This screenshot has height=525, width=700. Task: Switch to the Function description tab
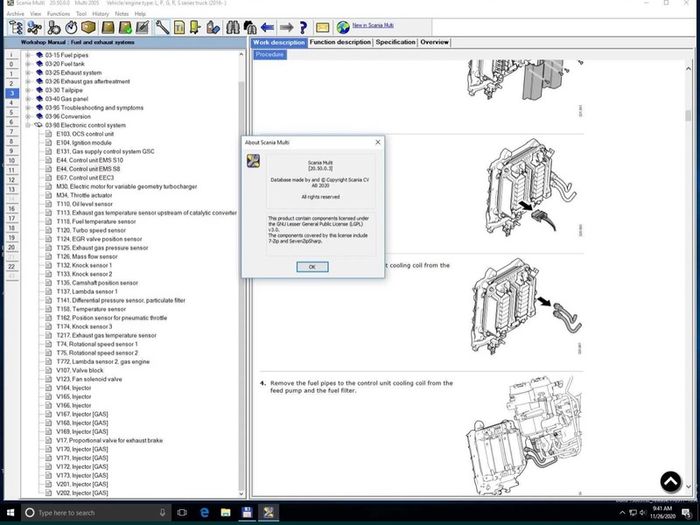click(x=340, y=42)
